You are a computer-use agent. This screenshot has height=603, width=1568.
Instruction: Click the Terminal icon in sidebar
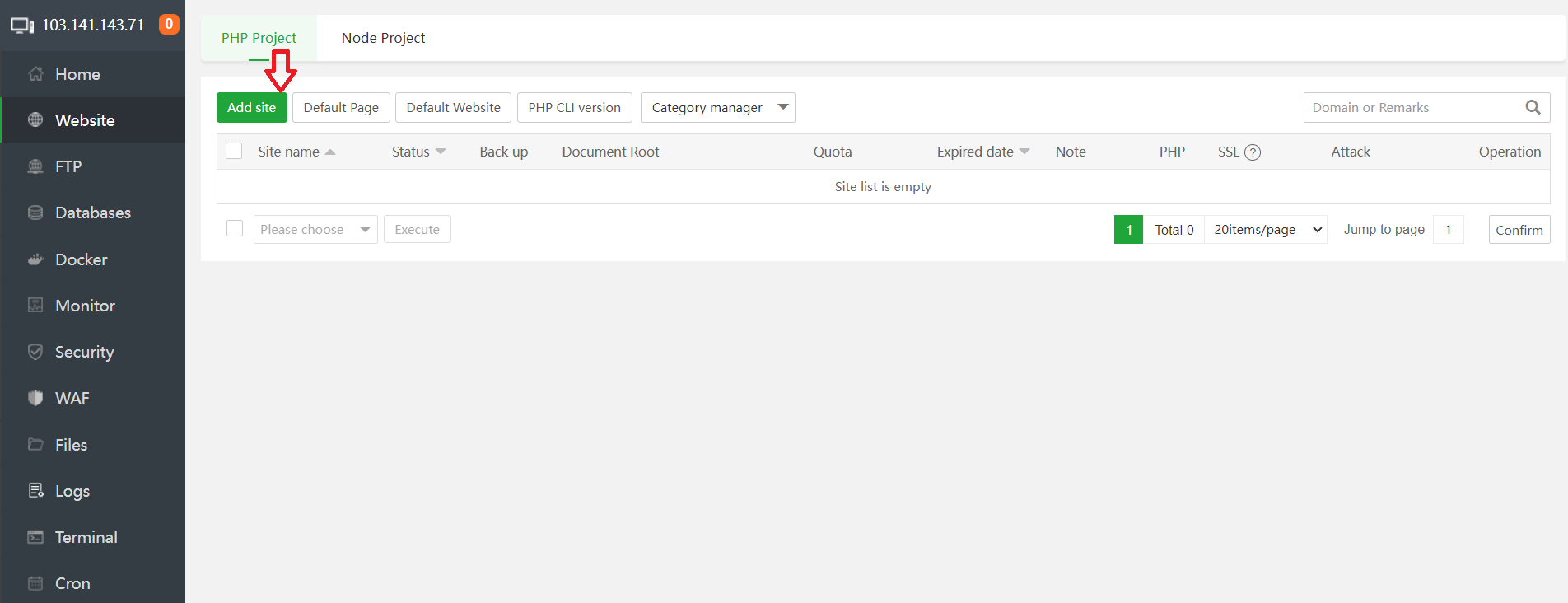pyautogui.click(x=35, y=537)
